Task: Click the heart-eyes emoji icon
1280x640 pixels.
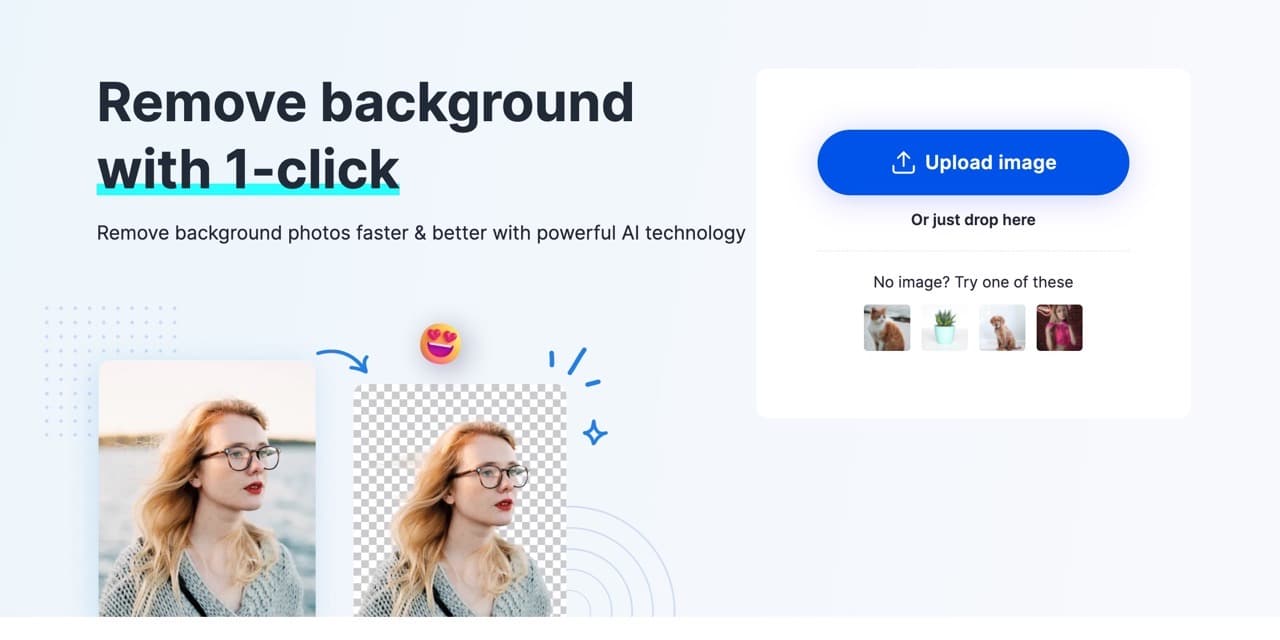Action: (441, 343)
